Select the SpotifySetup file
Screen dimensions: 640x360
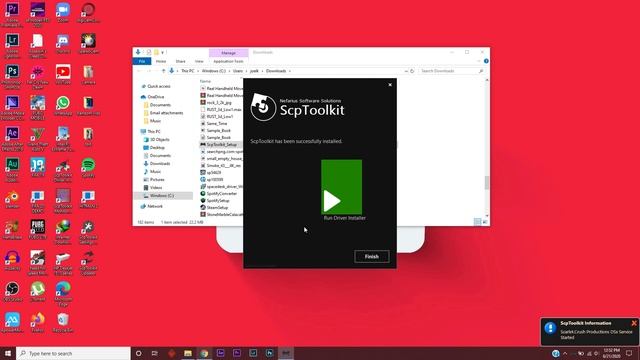click(218, 200)
